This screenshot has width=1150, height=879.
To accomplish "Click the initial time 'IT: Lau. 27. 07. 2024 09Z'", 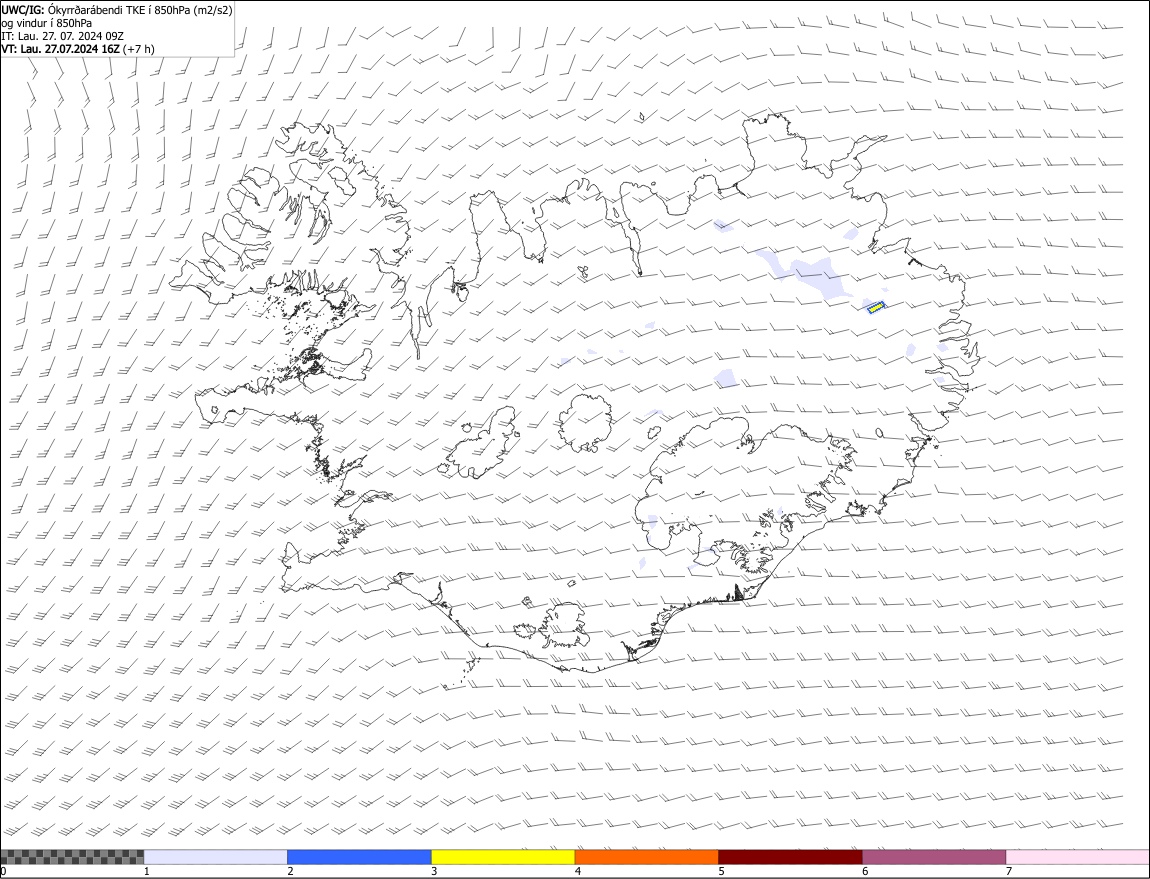I will tap(62, 36).
